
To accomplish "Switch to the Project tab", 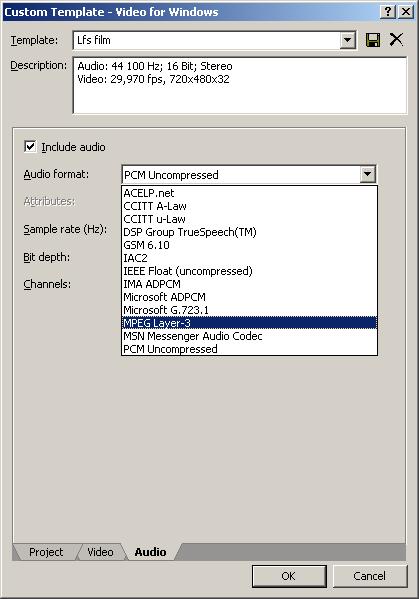I will click(x=46, y=552).
